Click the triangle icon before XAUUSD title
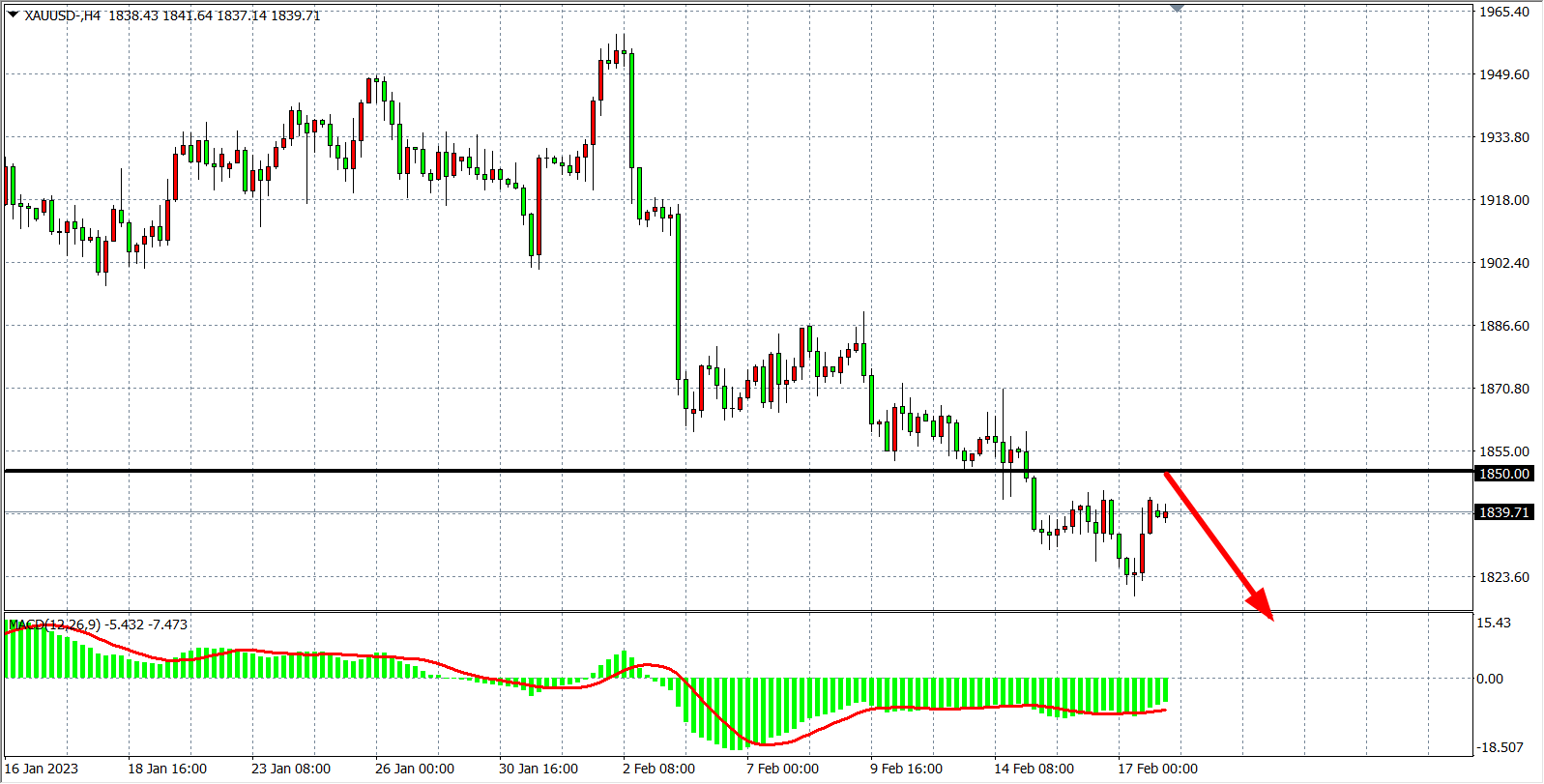1544x784 pixels. (14, 15)
